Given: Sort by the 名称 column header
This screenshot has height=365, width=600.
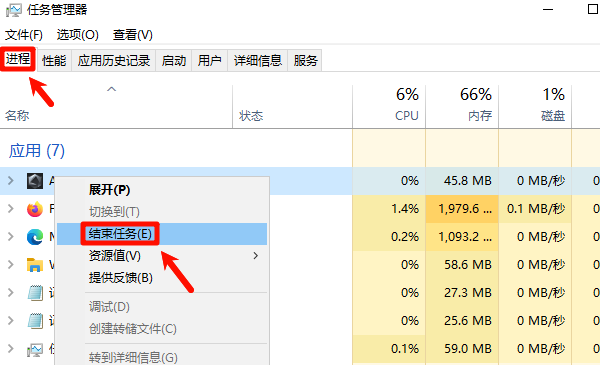Looking at the screenshot, I should (116, 106).
